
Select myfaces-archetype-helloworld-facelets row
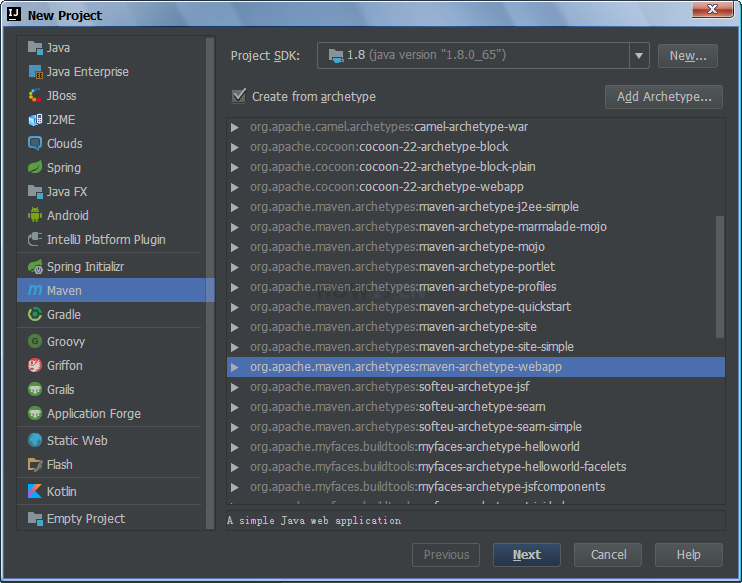(x=476, y=467)
